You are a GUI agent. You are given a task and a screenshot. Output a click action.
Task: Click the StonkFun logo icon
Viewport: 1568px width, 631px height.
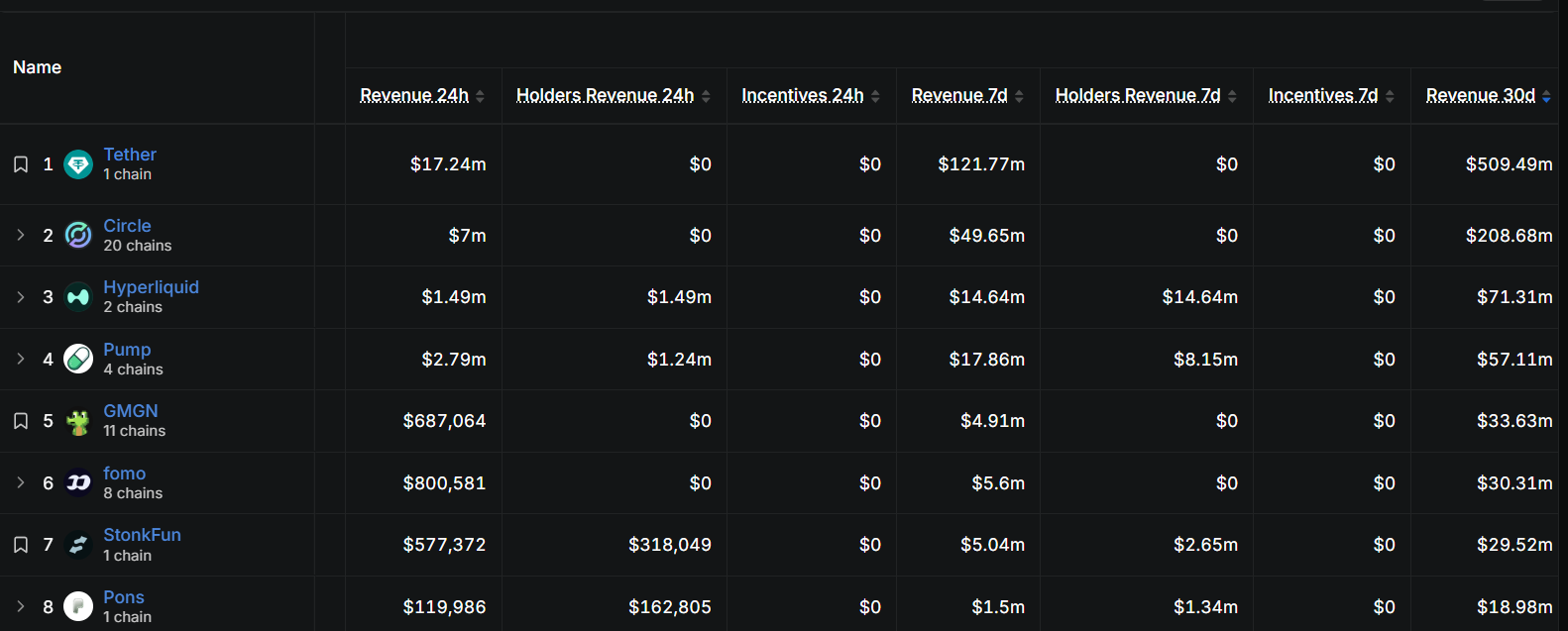78,545
